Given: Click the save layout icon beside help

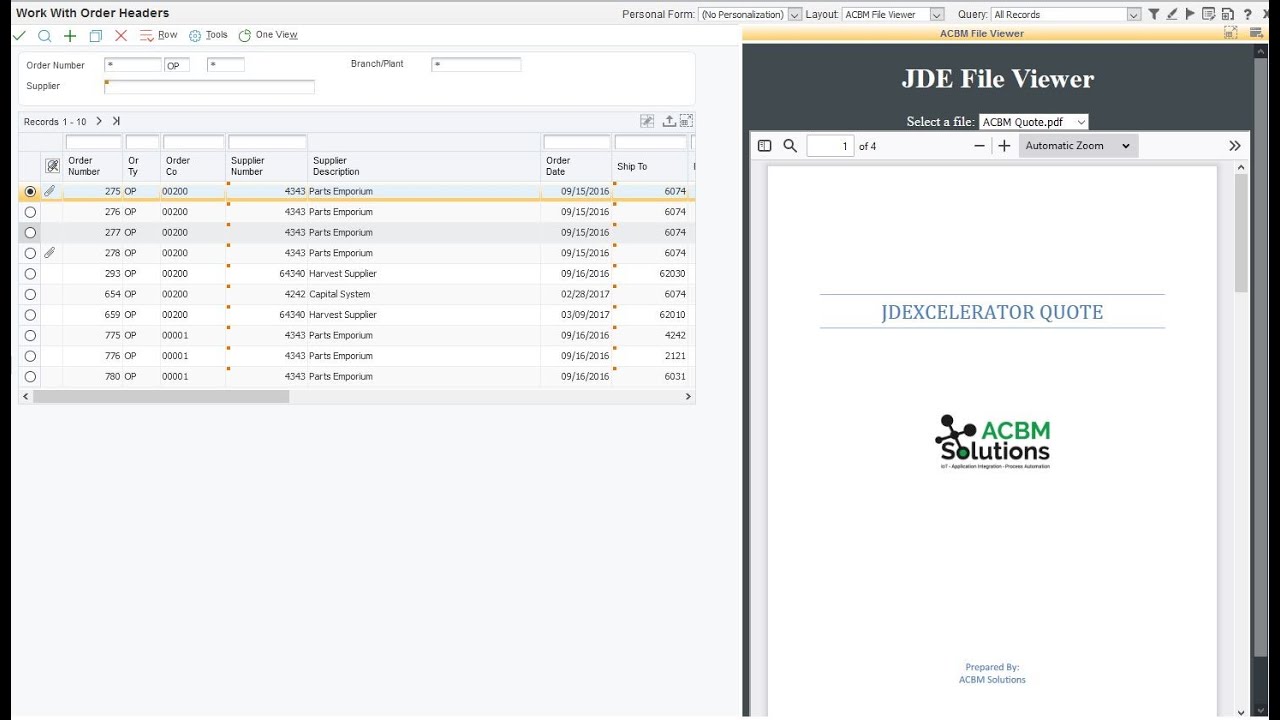Looking at the screenshot, I should pyautogui.click(x=1228, y=14).
